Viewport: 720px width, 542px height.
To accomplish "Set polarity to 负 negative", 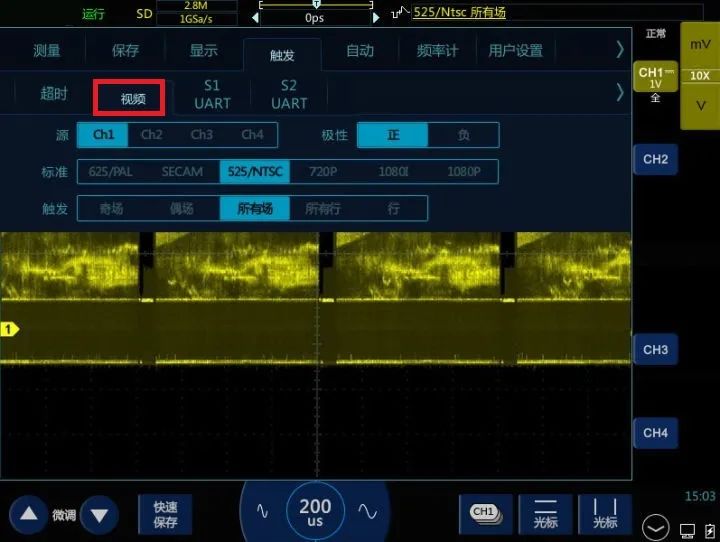I will [x=463, y=135].
